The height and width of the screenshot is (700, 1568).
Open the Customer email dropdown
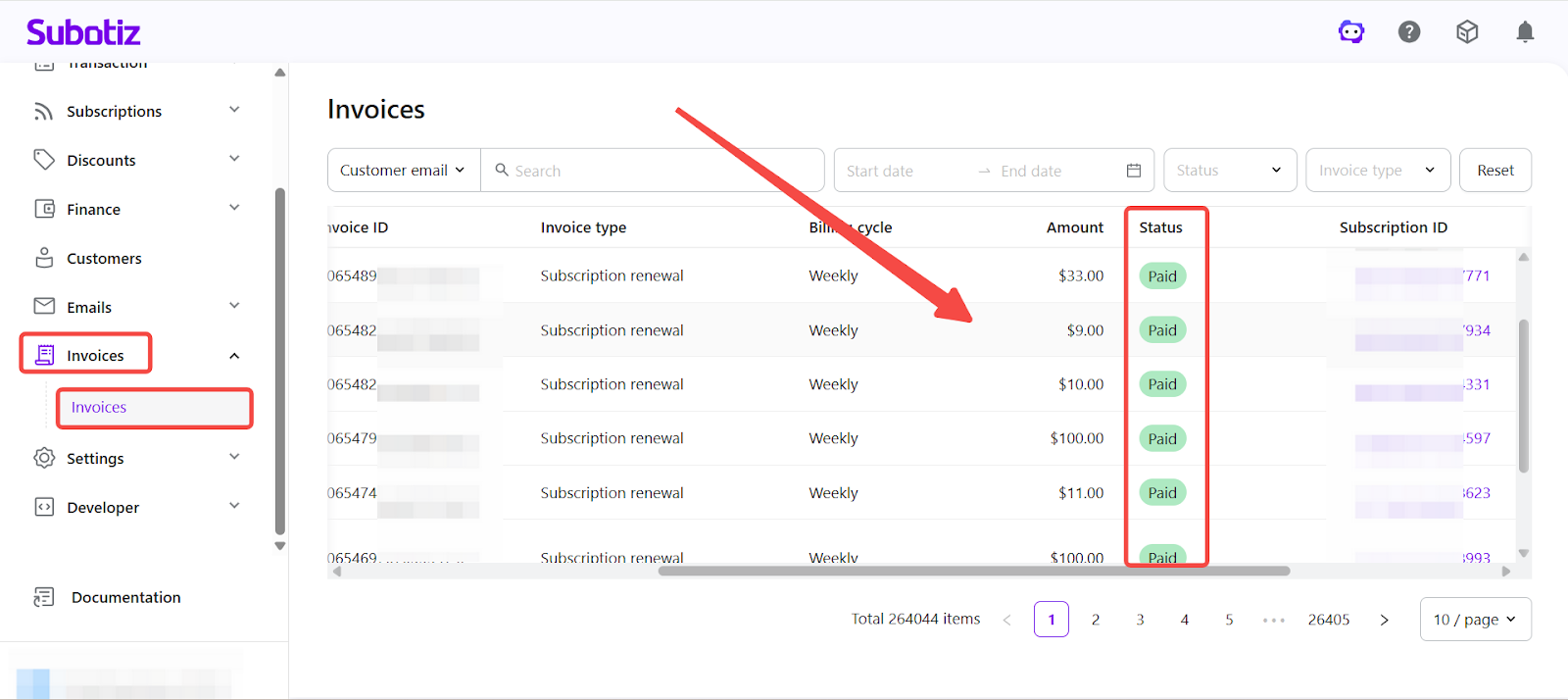403,171
